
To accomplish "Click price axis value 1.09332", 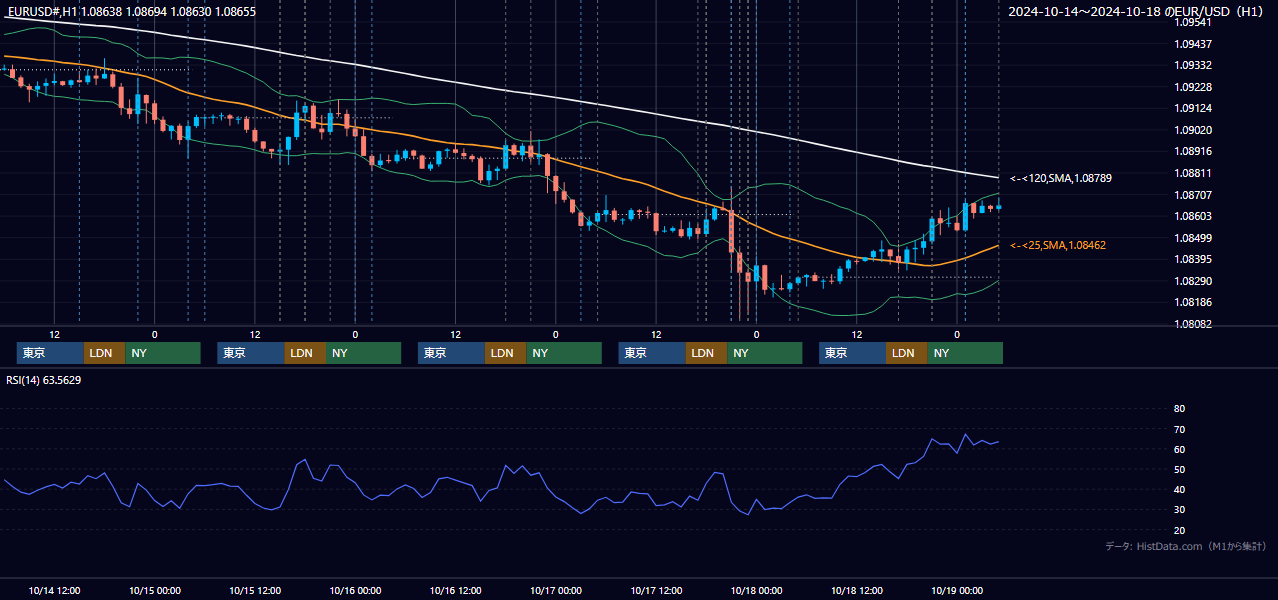I will (1193, 65).
